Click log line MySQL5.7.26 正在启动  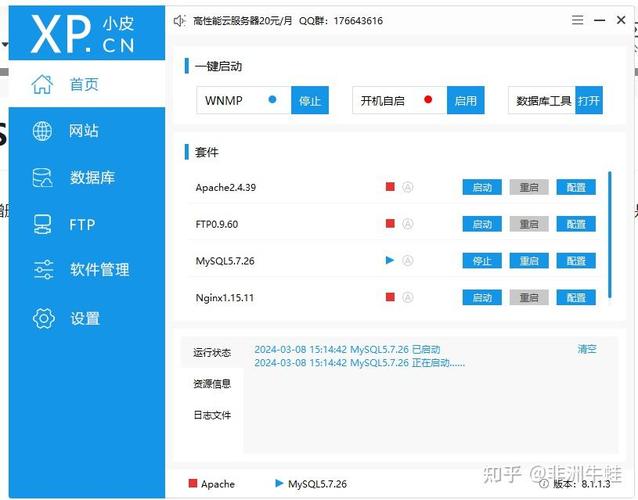click(x=360, y=362)
